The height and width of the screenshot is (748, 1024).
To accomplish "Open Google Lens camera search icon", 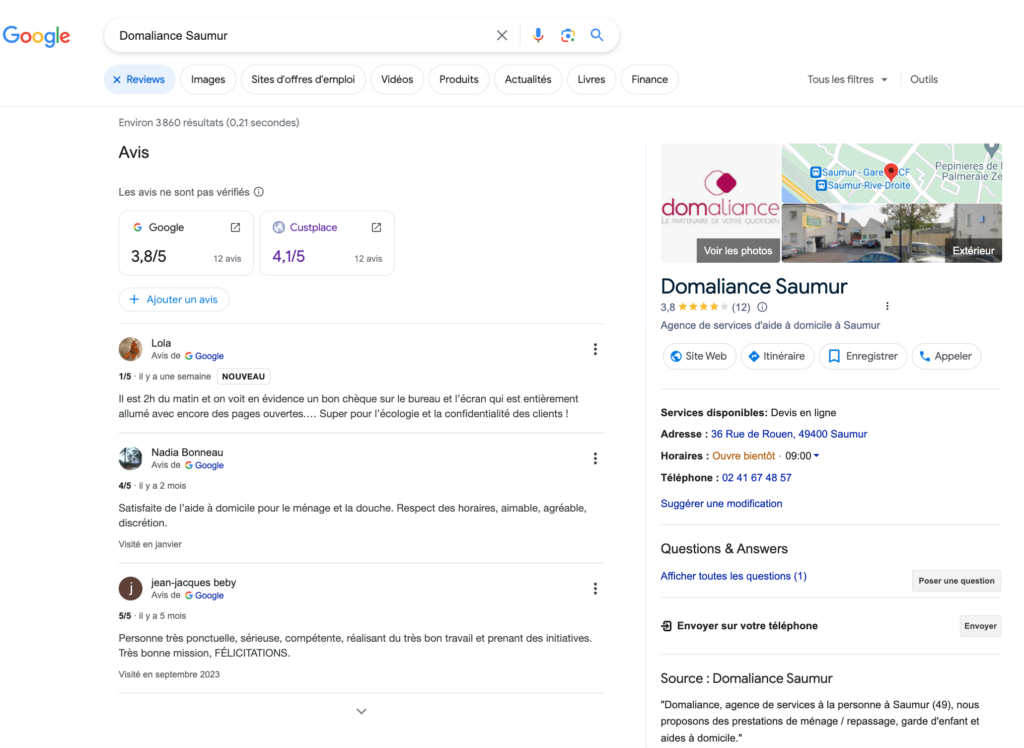I will pos(568,34).
